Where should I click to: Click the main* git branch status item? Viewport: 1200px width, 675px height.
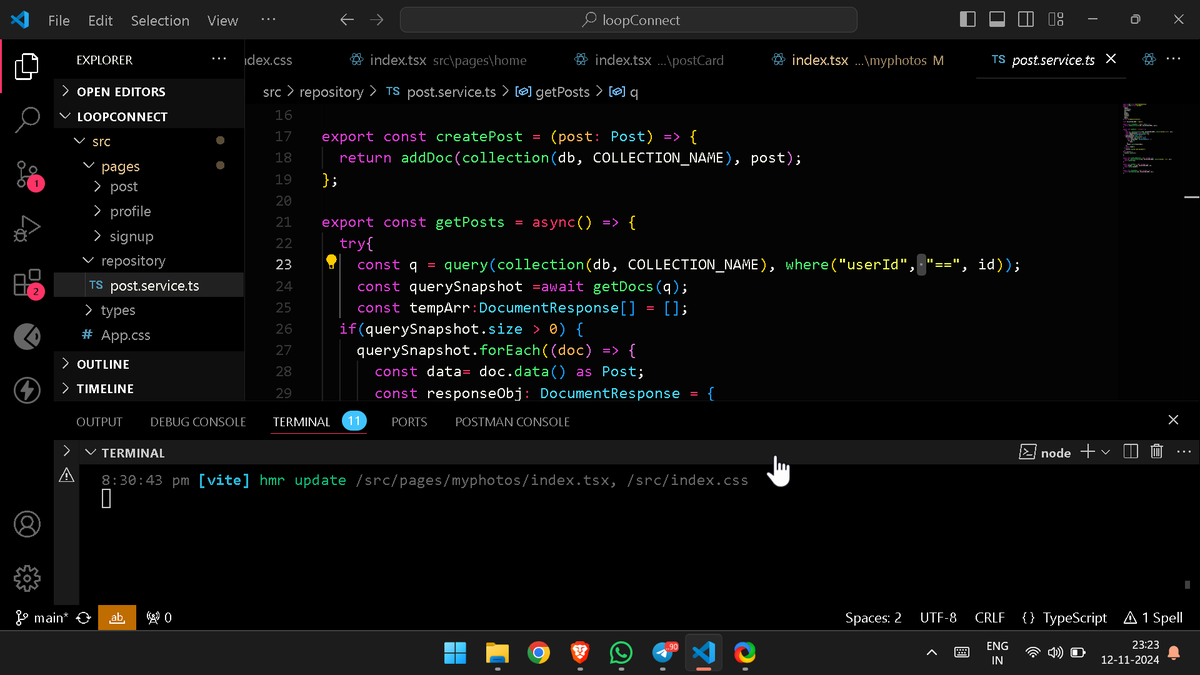pyautogui.click(x=41, y=618)
